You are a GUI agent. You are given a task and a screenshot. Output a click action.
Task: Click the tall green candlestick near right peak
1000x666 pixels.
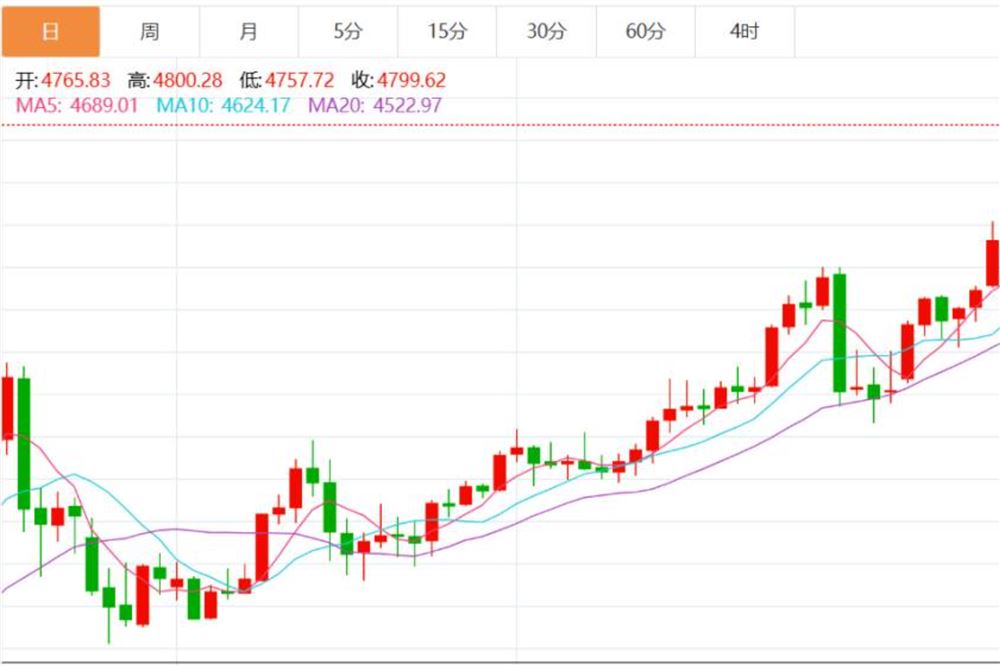(x=840, y=332)
